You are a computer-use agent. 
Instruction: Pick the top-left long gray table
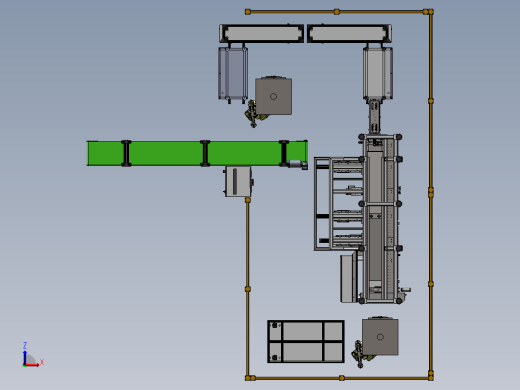(x=261, y=33)
